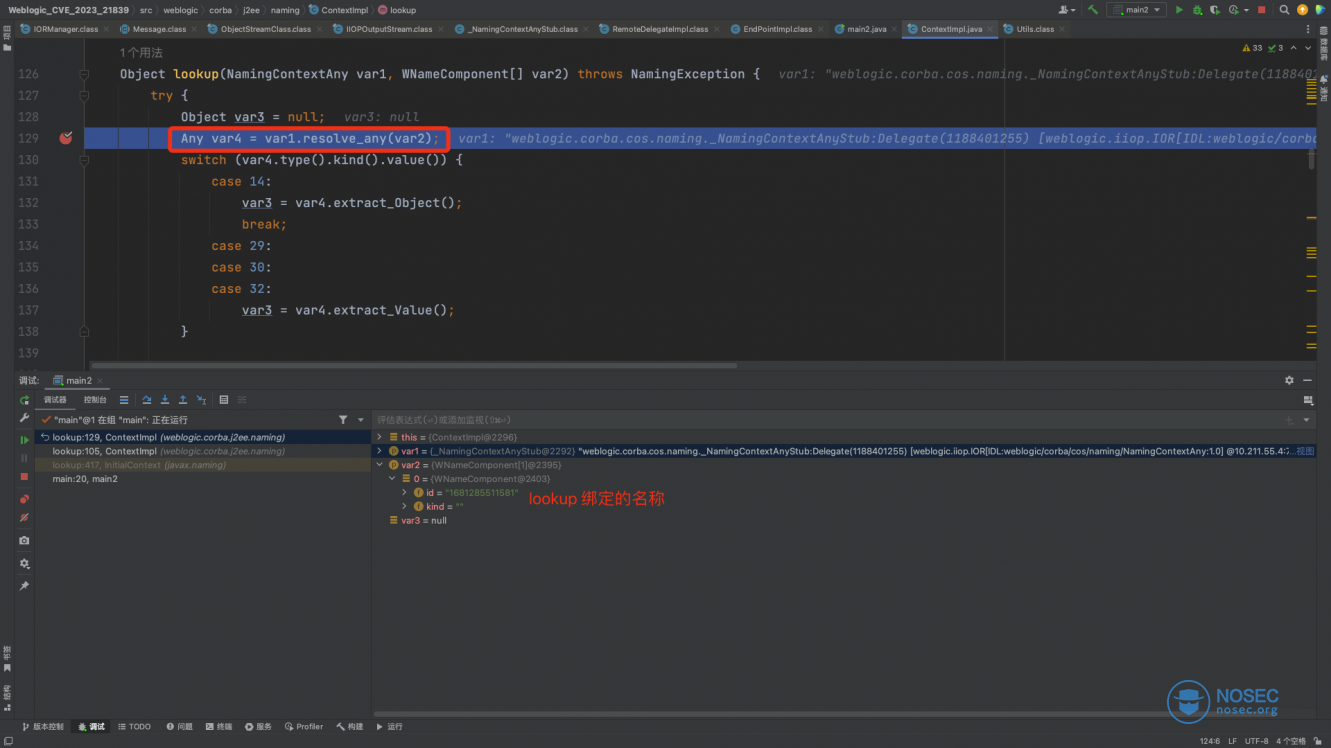
Task: Click the orange update arrow icon
Action: click(x=1303, y=10)
